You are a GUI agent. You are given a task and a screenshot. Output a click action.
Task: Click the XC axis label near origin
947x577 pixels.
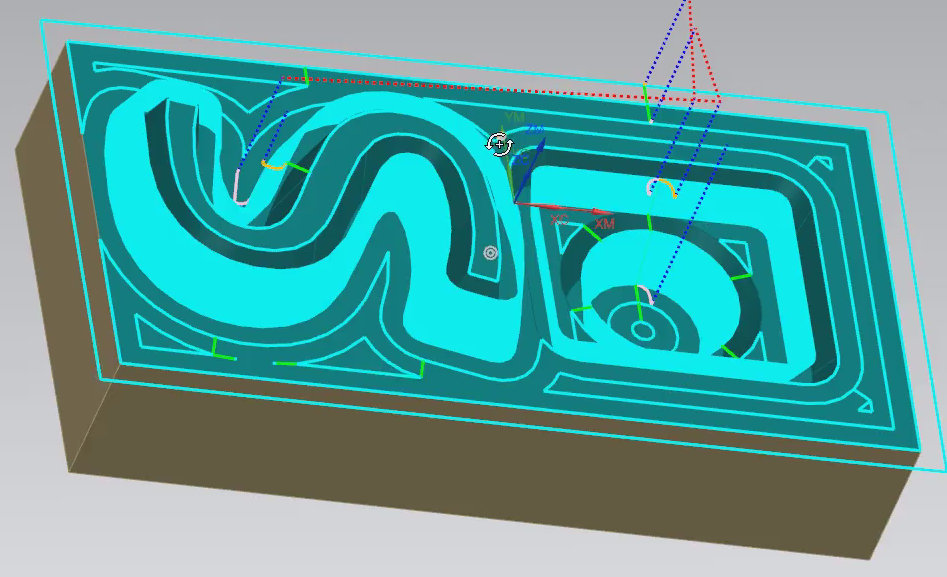[x=559, y=220]
